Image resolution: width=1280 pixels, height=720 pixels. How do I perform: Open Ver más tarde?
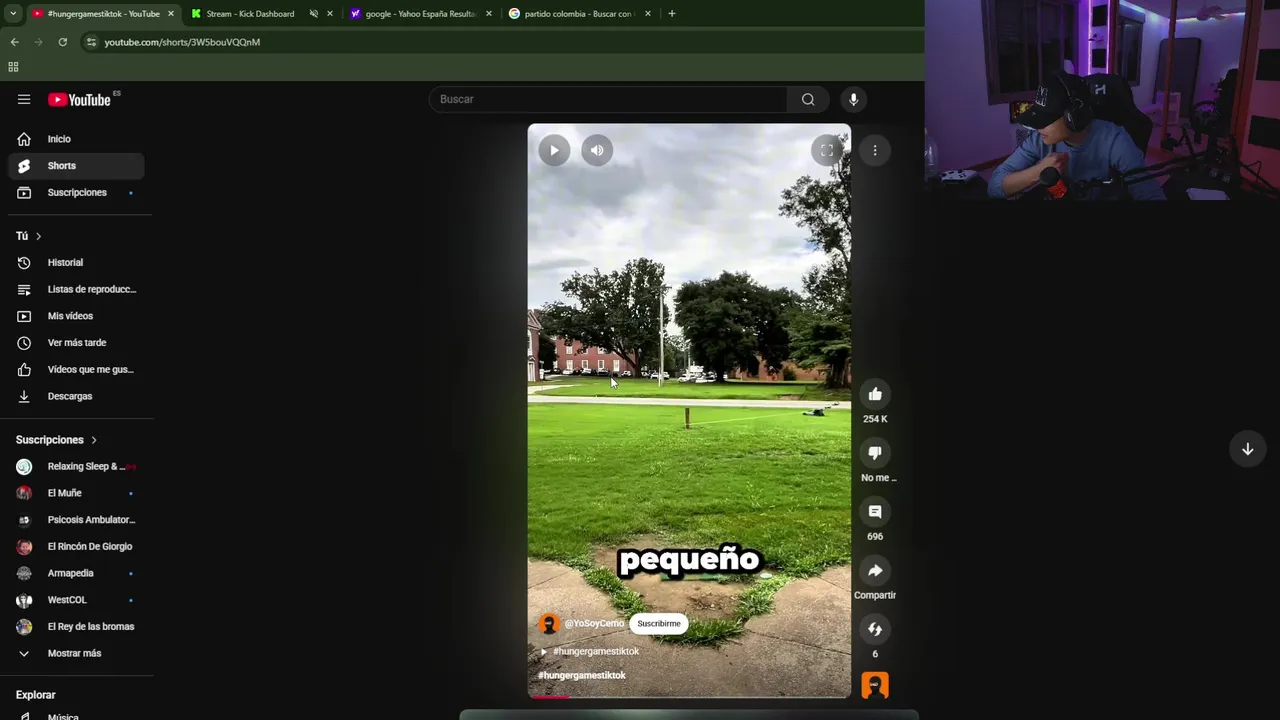(76, 342)
